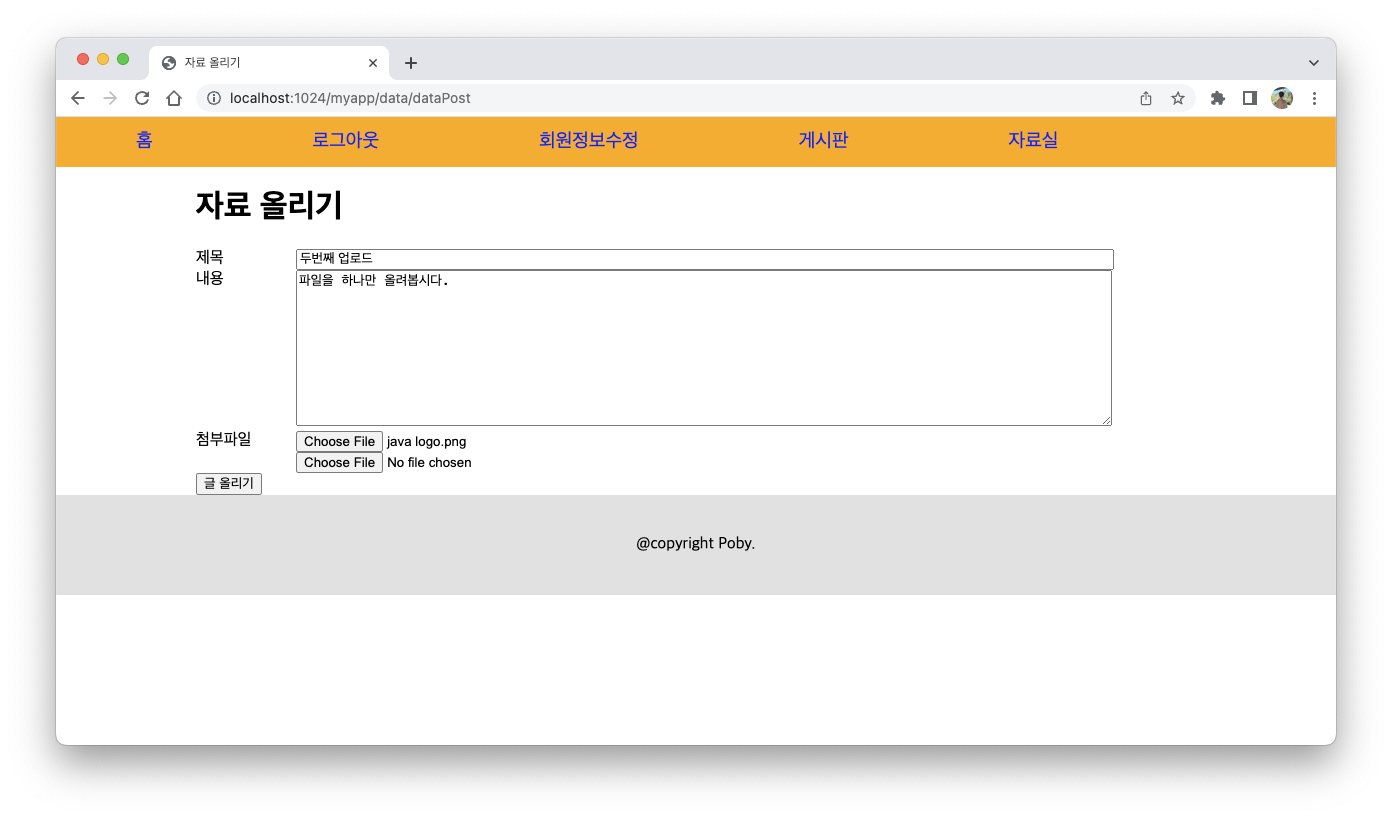The height and width of the screenshot is (819, 1392).
Task: Click the 제목 input with 두번째 업로드
Action: click(705, 259)
